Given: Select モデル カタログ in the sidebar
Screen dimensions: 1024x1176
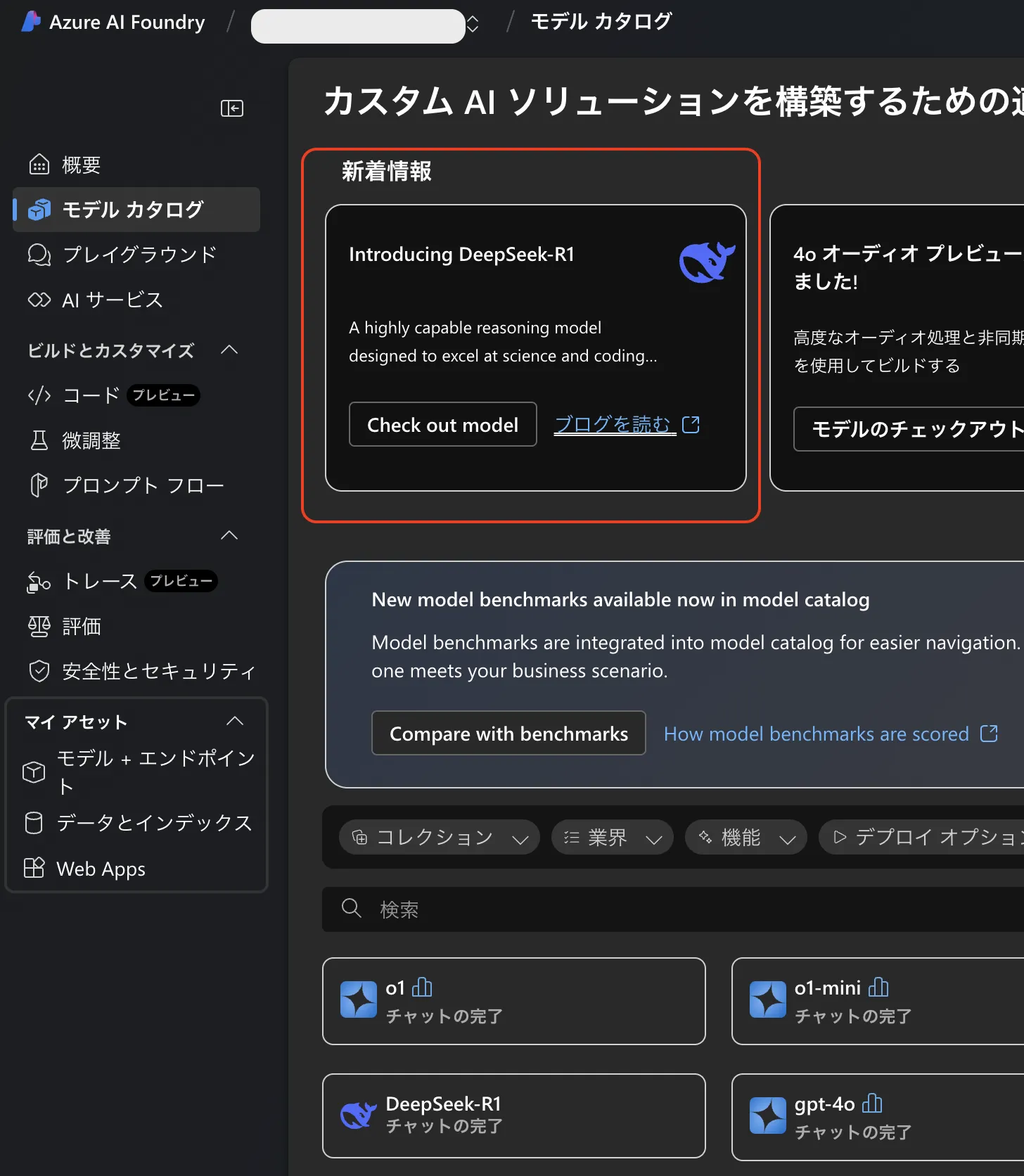Looking at the screenshot, I should [136, 210].
